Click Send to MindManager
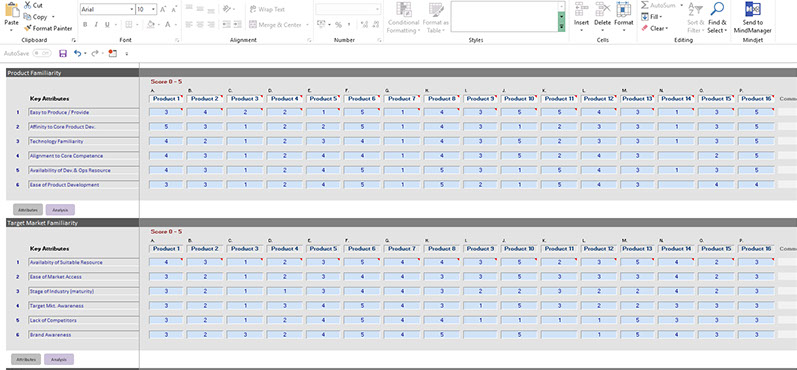The image size is (797, 370). pyautogui.click(x=753, y=18)
